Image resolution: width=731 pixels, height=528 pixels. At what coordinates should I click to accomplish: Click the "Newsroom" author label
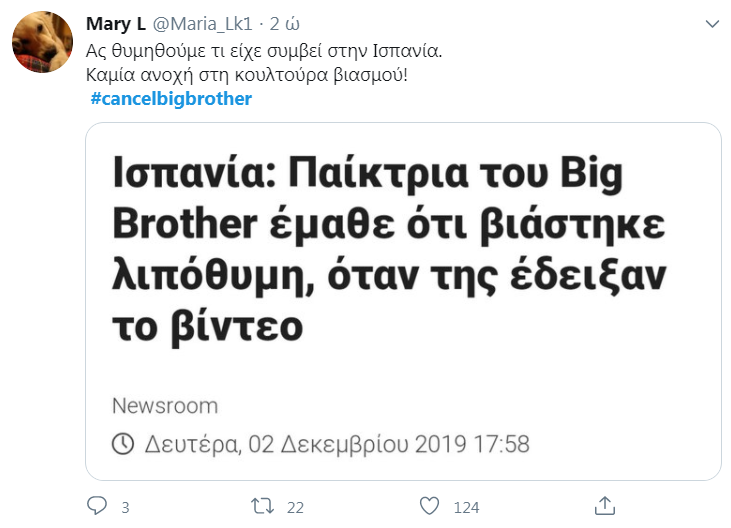click(x=164, y=406)
